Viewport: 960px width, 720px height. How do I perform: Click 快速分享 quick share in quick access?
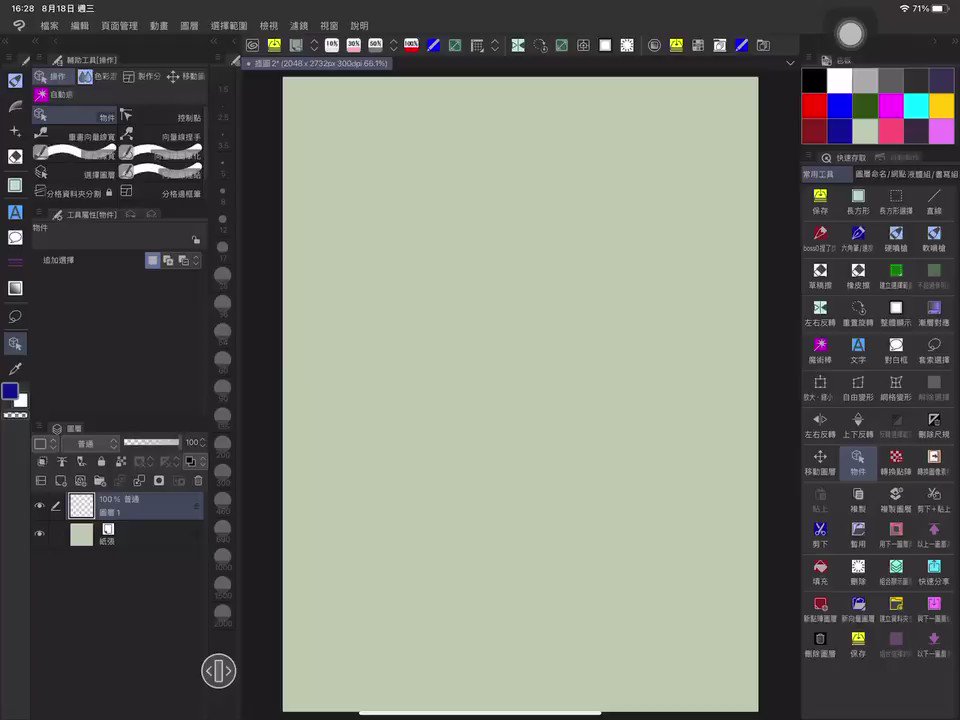[x=934, y=572]
